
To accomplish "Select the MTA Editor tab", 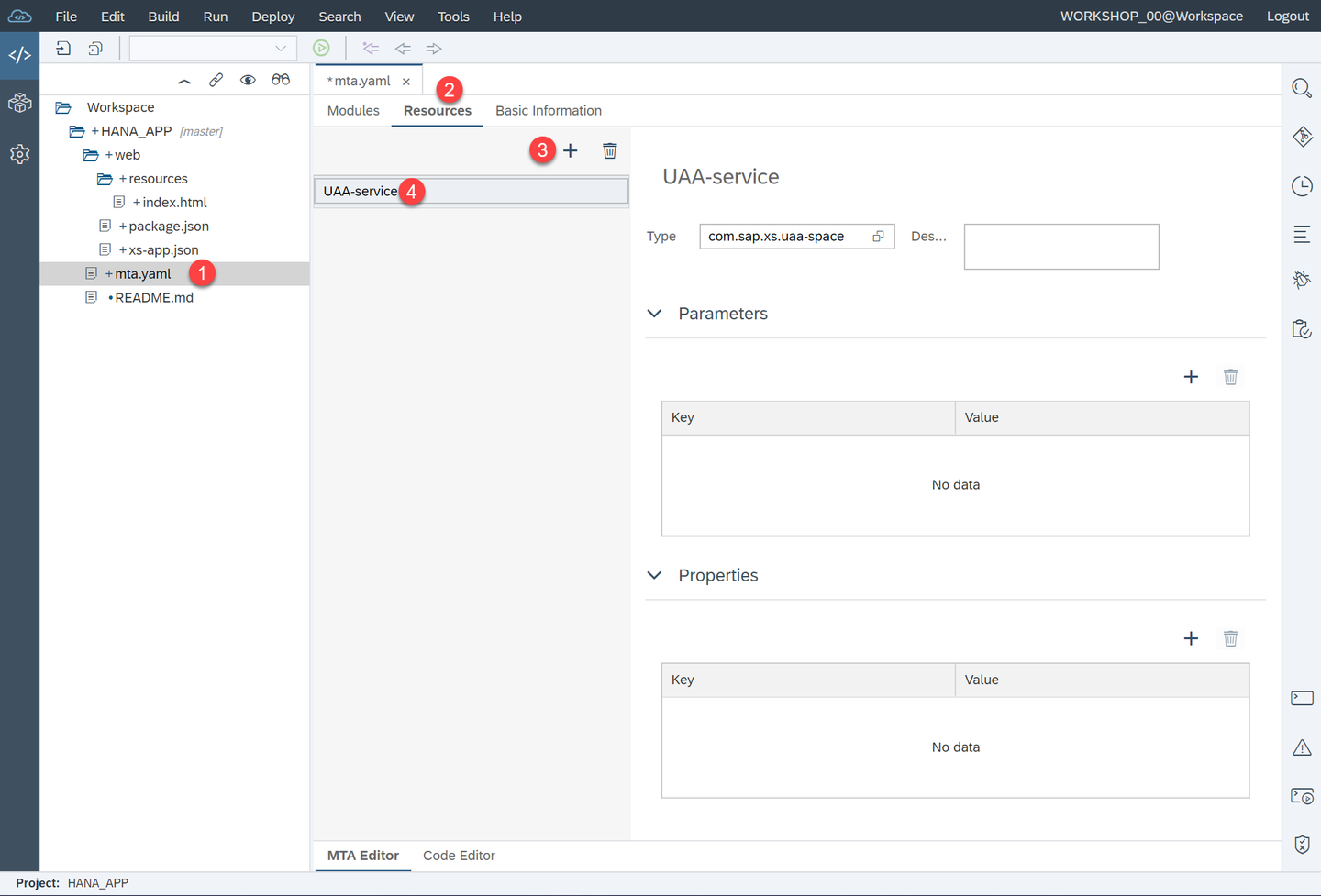I will [363, 856].
